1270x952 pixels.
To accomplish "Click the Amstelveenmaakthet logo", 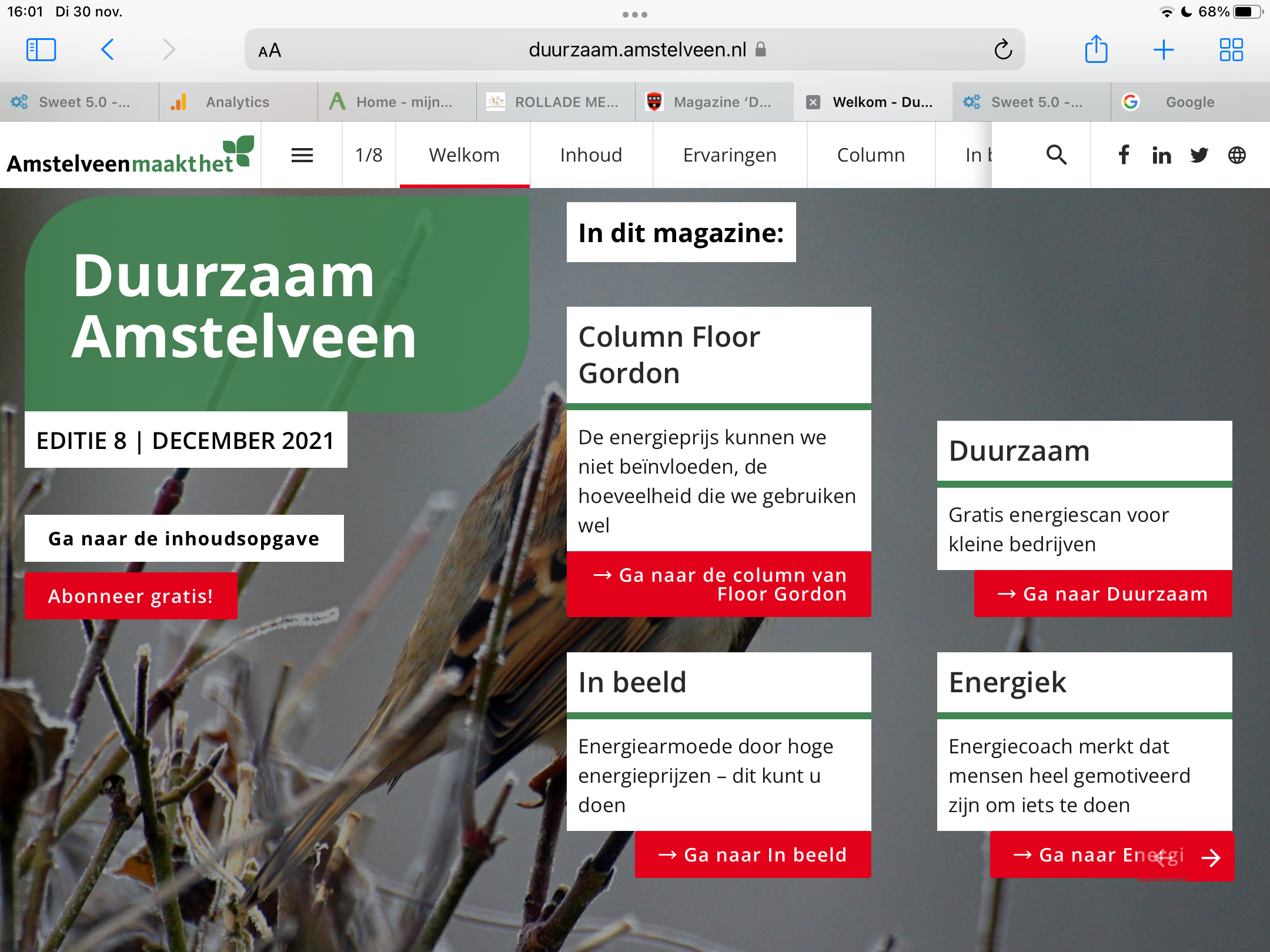I will coord(131,156).
